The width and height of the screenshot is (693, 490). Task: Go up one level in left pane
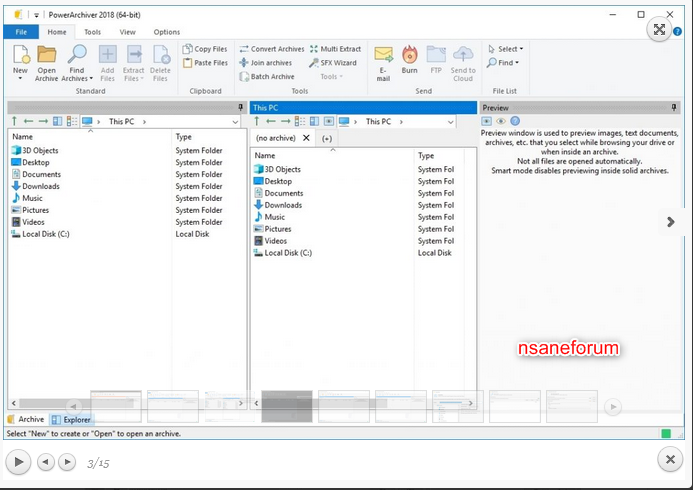[x=15, y=121]
